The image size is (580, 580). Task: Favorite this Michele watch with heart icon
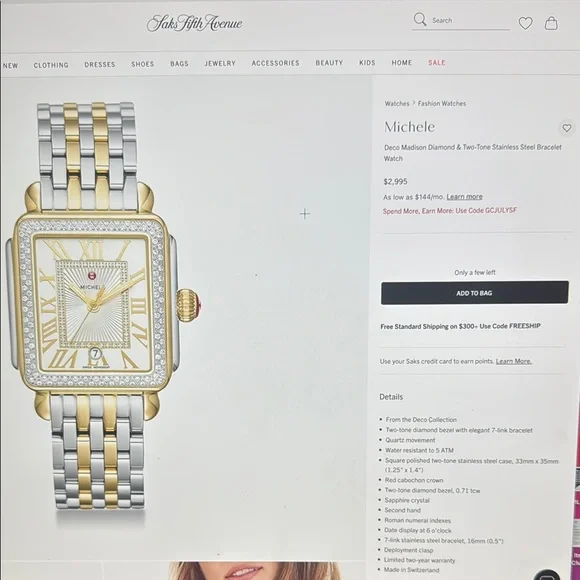(567, 128)
